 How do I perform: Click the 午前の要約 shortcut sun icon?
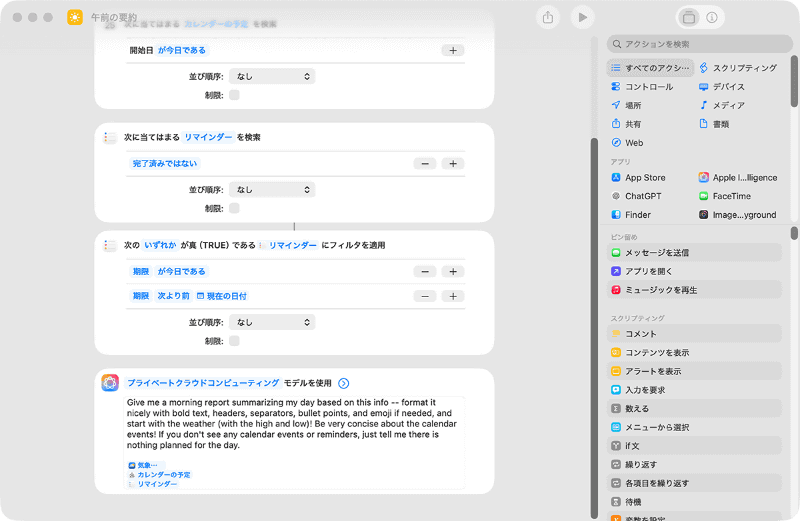point(75,17)
